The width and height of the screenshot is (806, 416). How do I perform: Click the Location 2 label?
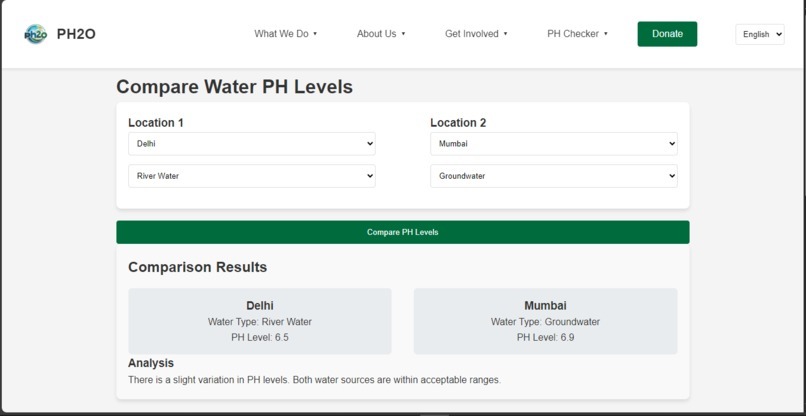point(458,123)
